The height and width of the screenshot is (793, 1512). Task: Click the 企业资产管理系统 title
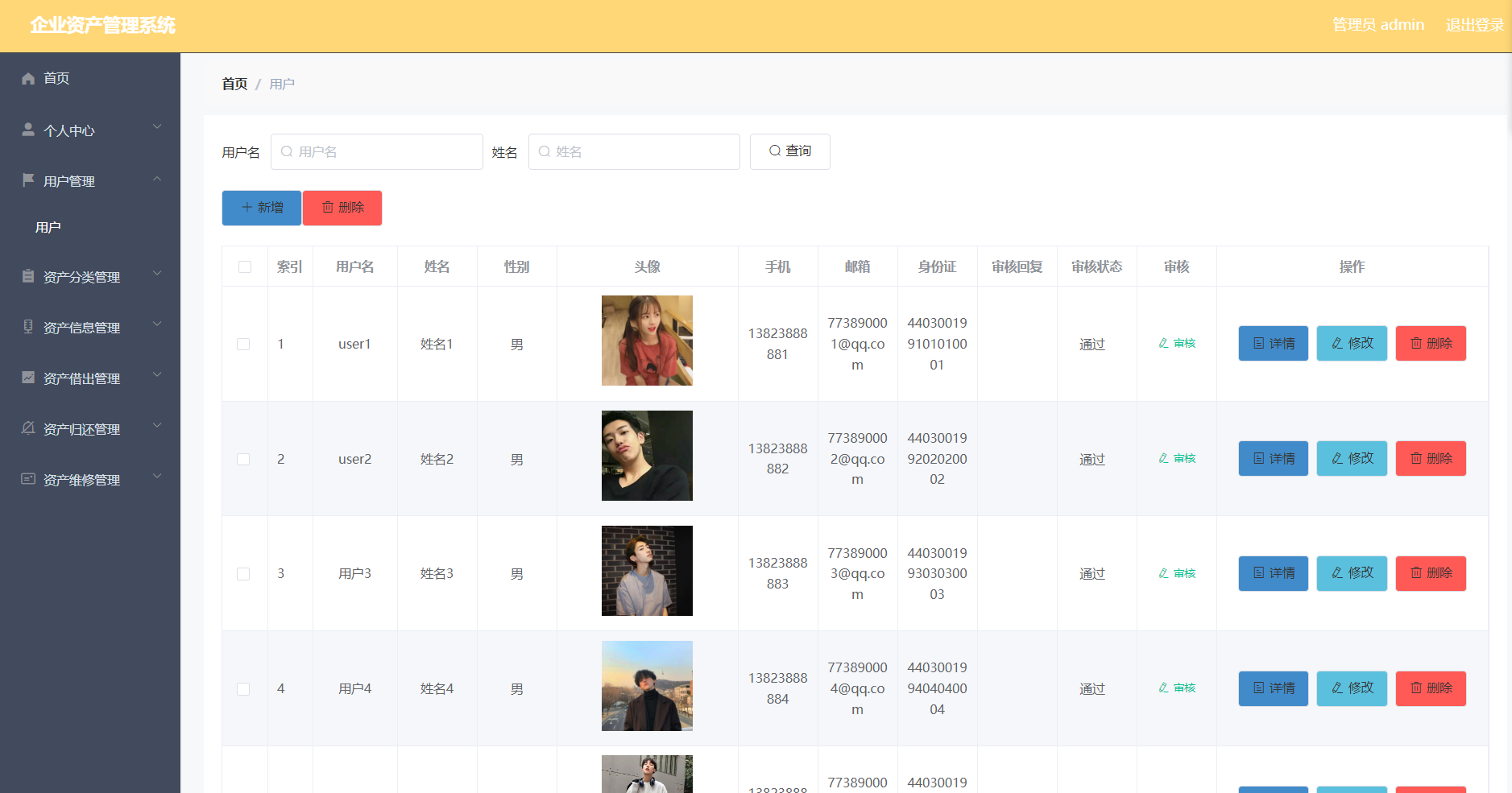(102, 25)
